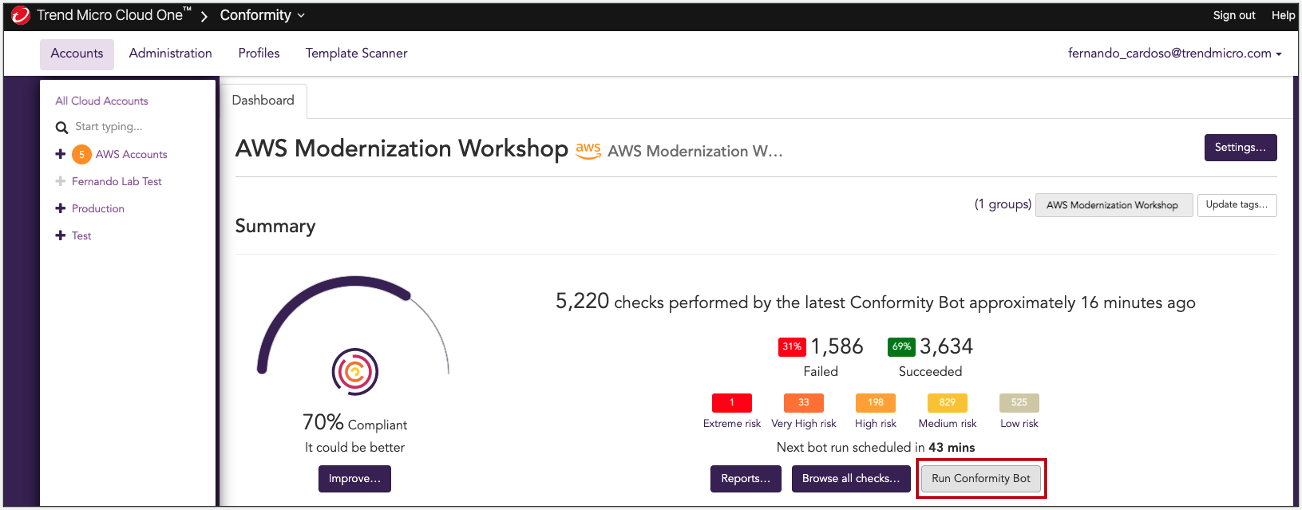Click the search magnifier icon in sidebar
This screenshot has width=1302, height=510.
(x=62, y=128)
